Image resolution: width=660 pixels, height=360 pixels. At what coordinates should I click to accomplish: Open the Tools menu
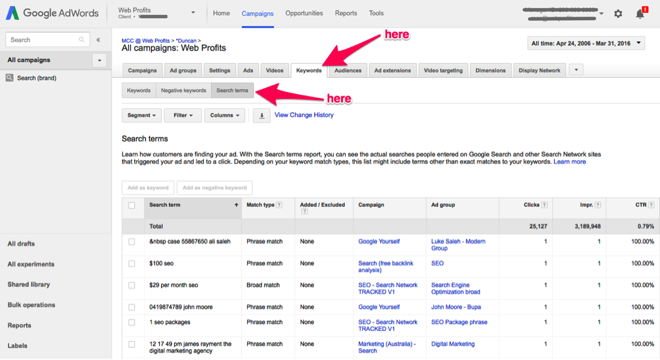tap(376, 13)
